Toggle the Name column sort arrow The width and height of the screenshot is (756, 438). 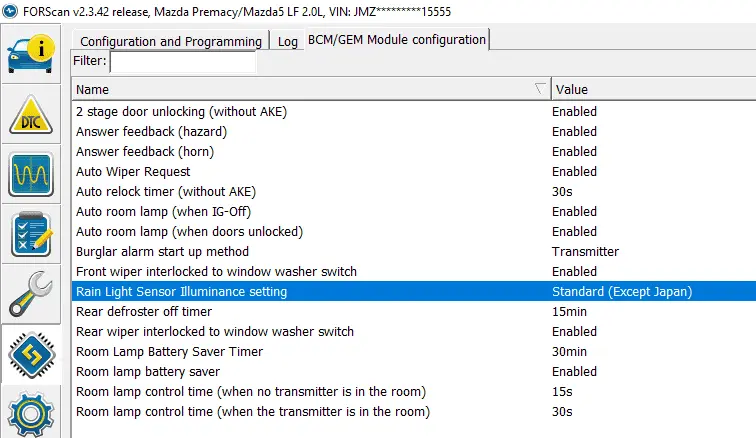[540, 88]
